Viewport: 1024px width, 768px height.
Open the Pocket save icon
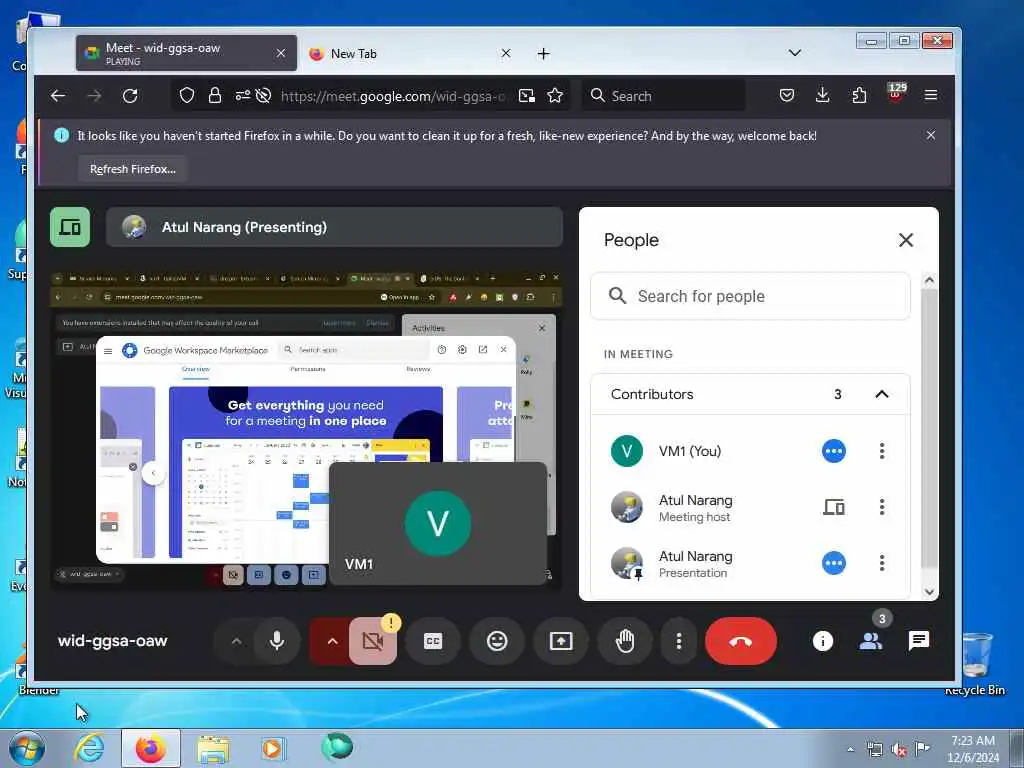click(x=787, y=96)
